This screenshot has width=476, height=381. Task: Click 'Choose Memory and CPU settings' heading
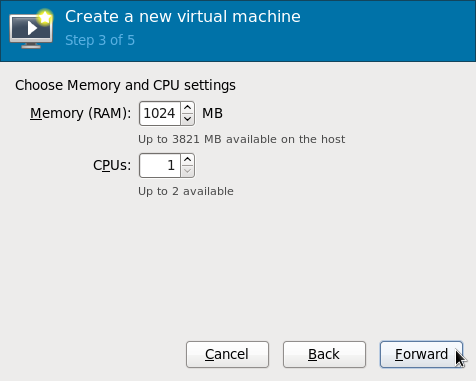tap(125, 85)
